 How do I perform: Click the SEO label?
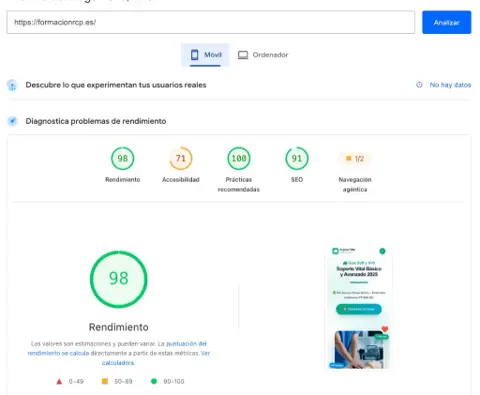point(297,180)
